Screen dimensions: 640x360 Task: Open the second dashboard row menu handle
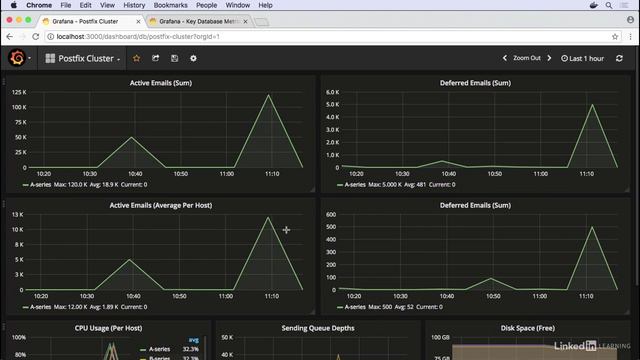tap(4, 204)
